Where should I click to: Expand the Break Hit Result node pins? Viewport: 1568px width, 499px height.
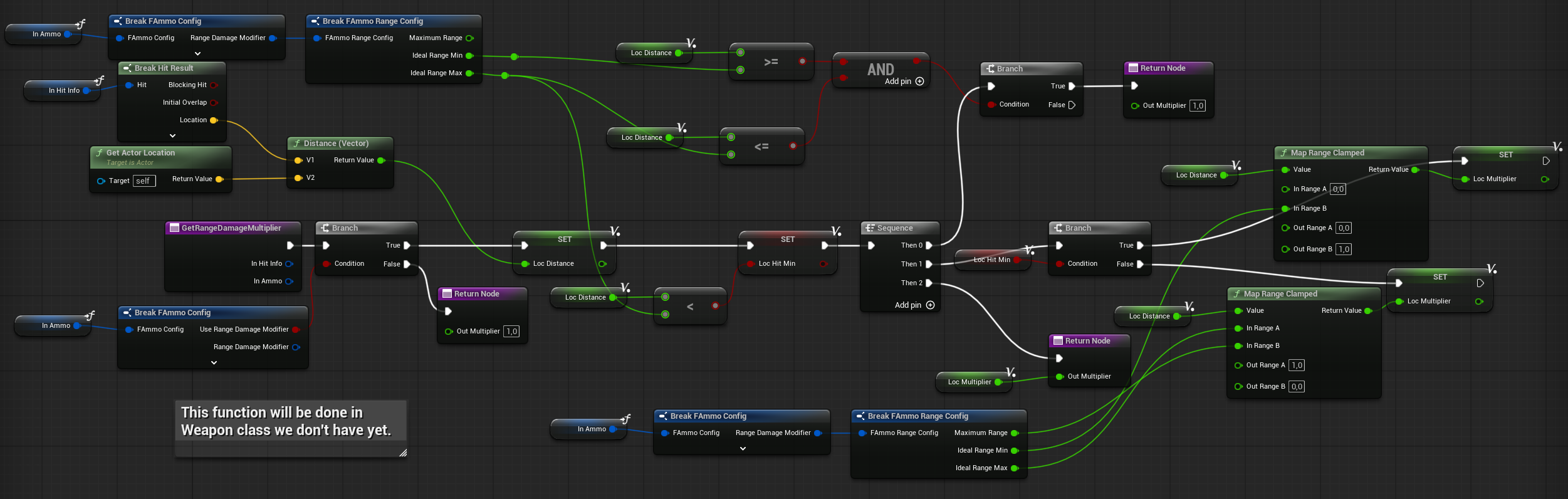tap(173, 135)
